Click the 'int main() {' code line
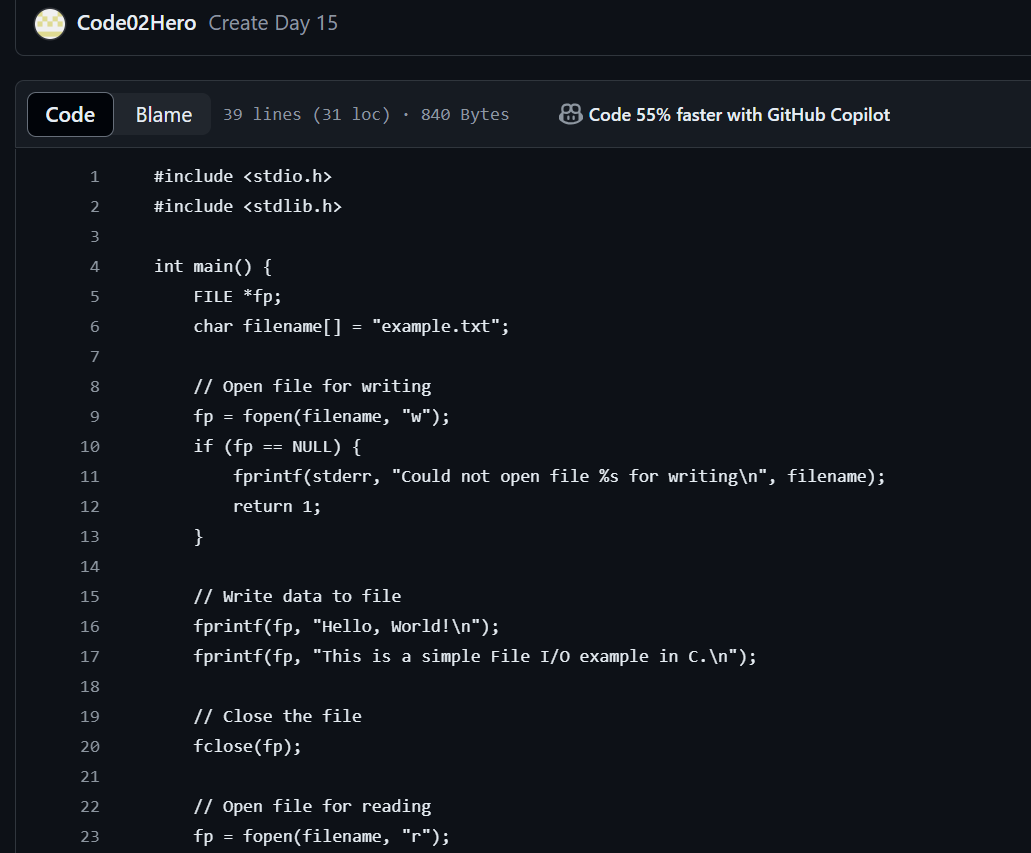 [x=213, y=266]
